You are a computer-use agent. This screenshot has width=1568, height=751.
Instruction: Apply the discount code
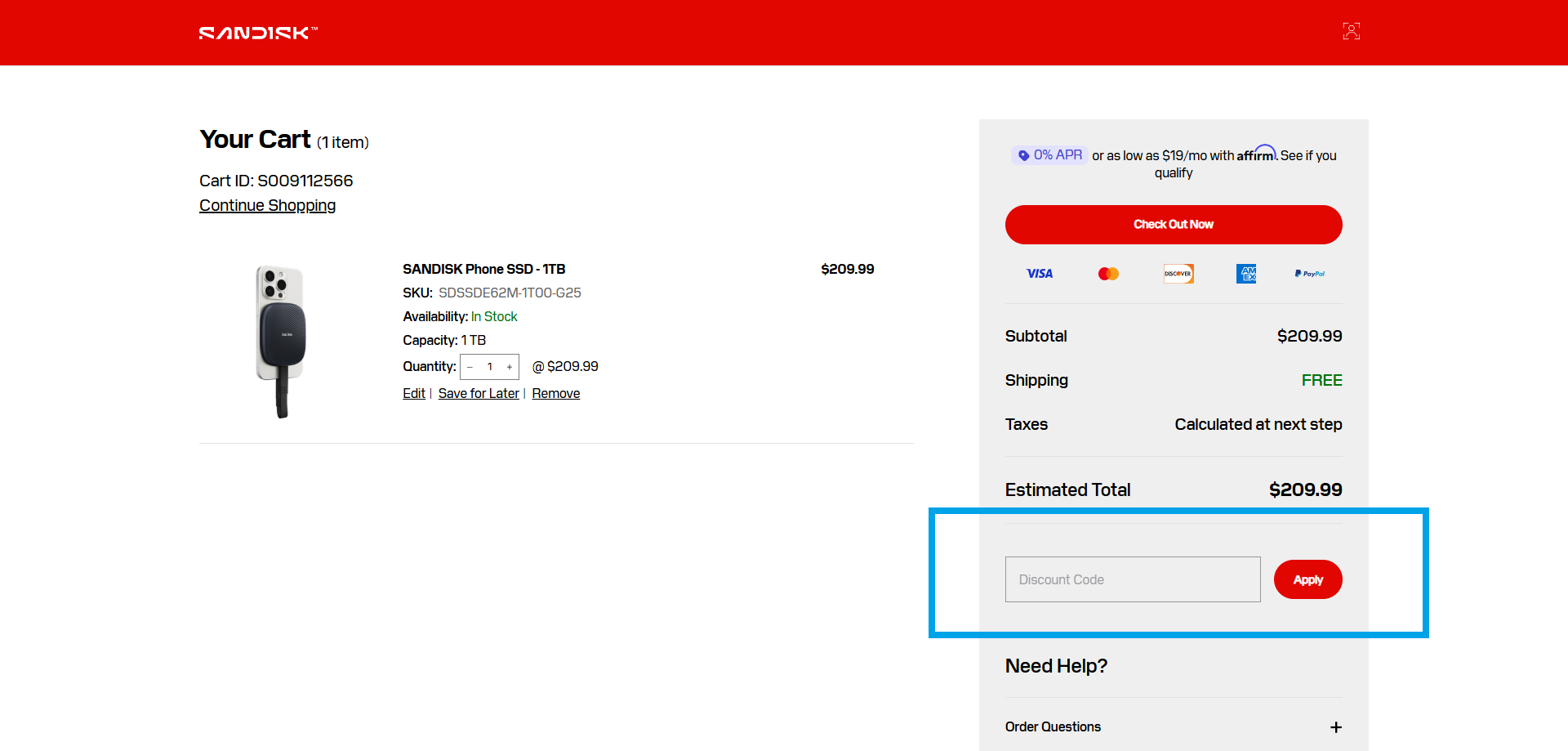click(1307, 579)
